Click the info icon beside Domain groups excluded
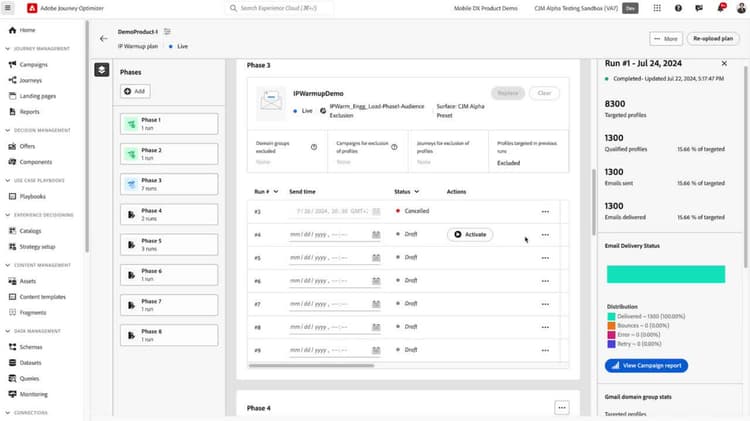This screenshot has width=750, height=421. (314, 147)
